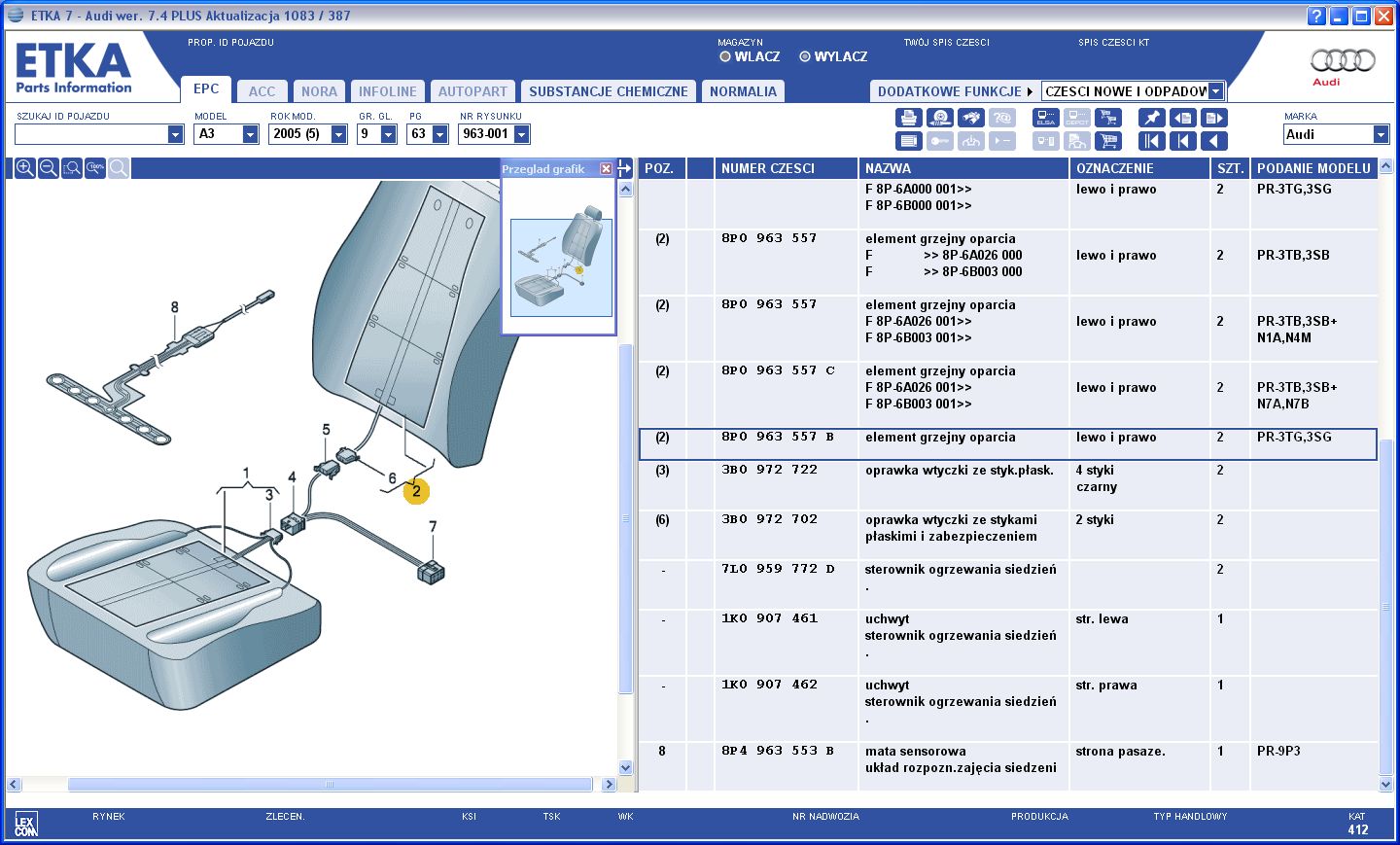Go to next illustration page icon
The height and width of the screenshot is (845, 1400).
pyautogui.click(x=1214, y=118)
